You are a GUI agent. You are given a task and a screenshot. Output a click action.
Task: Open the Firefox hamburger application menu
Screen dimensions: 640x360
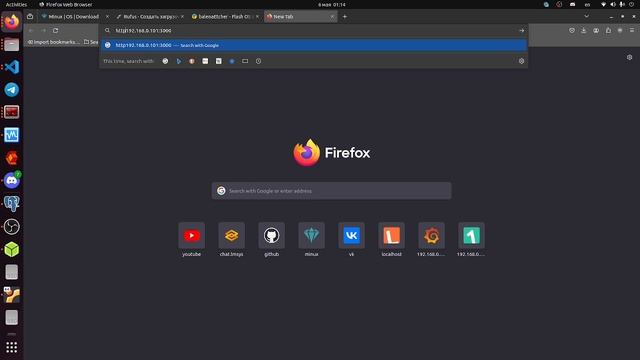pos(632,31)
